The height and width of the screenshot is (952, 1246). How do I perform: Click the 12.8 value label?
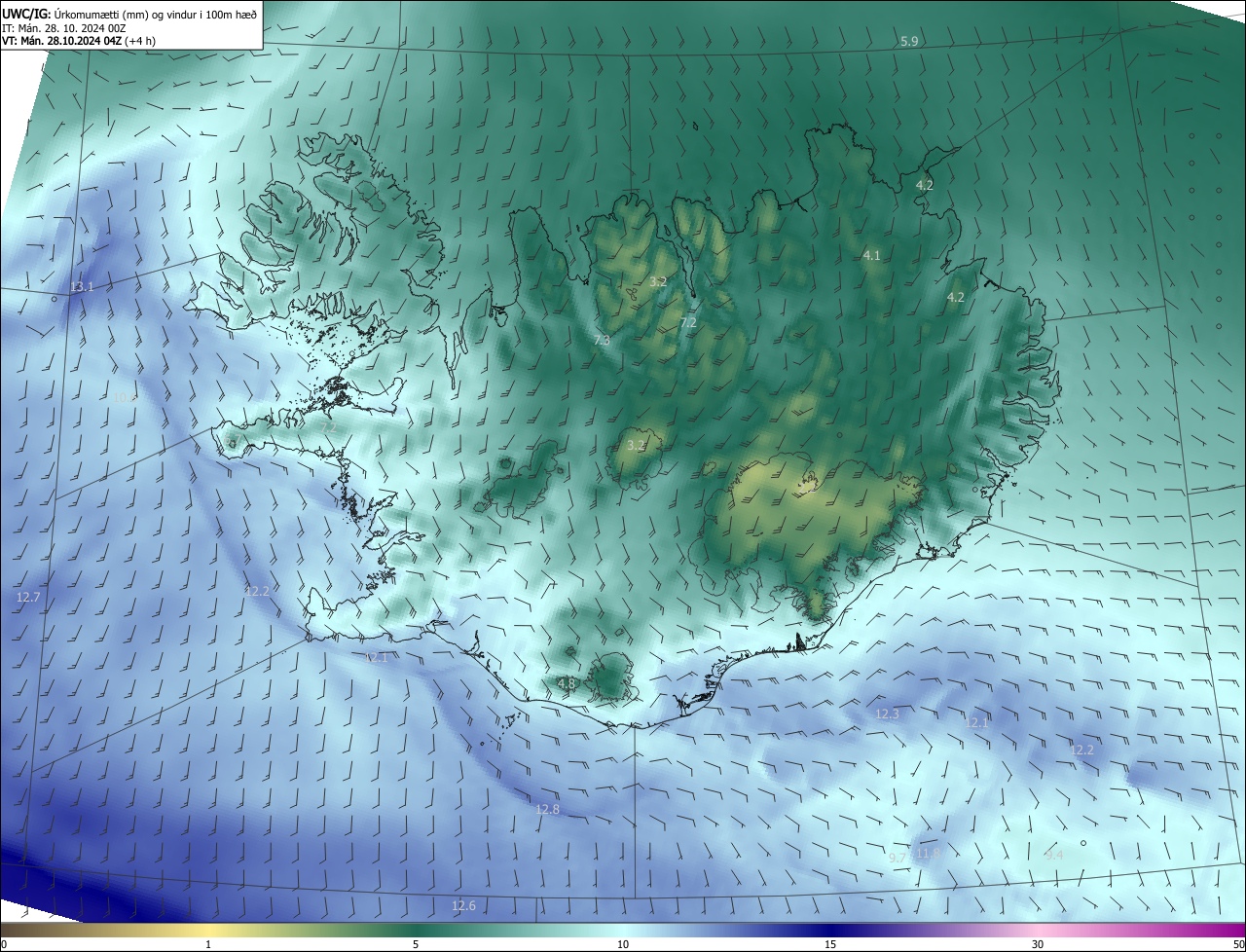[x=548, y=810]
